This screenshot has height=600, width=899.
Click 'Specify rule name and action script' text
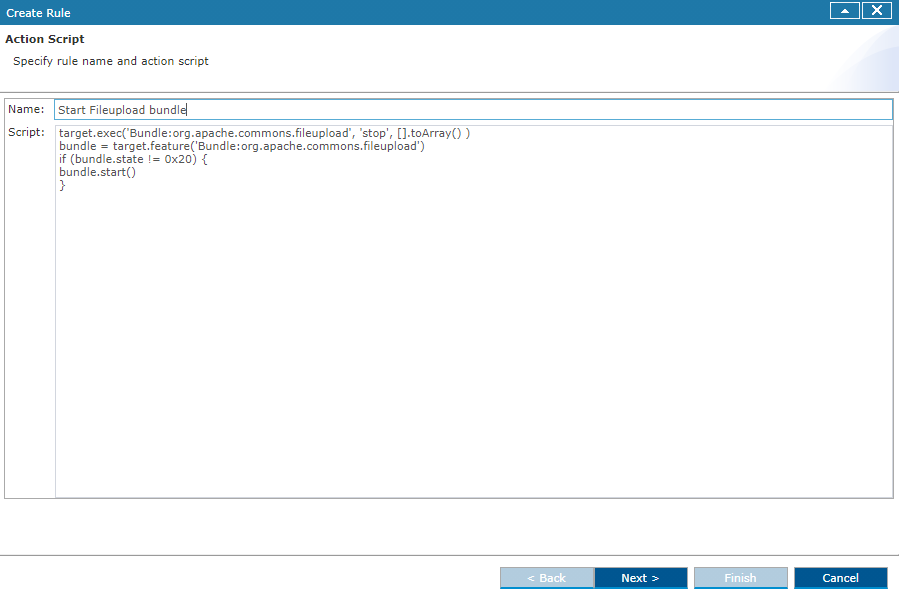pyautogui.click(x=111, y=61)
